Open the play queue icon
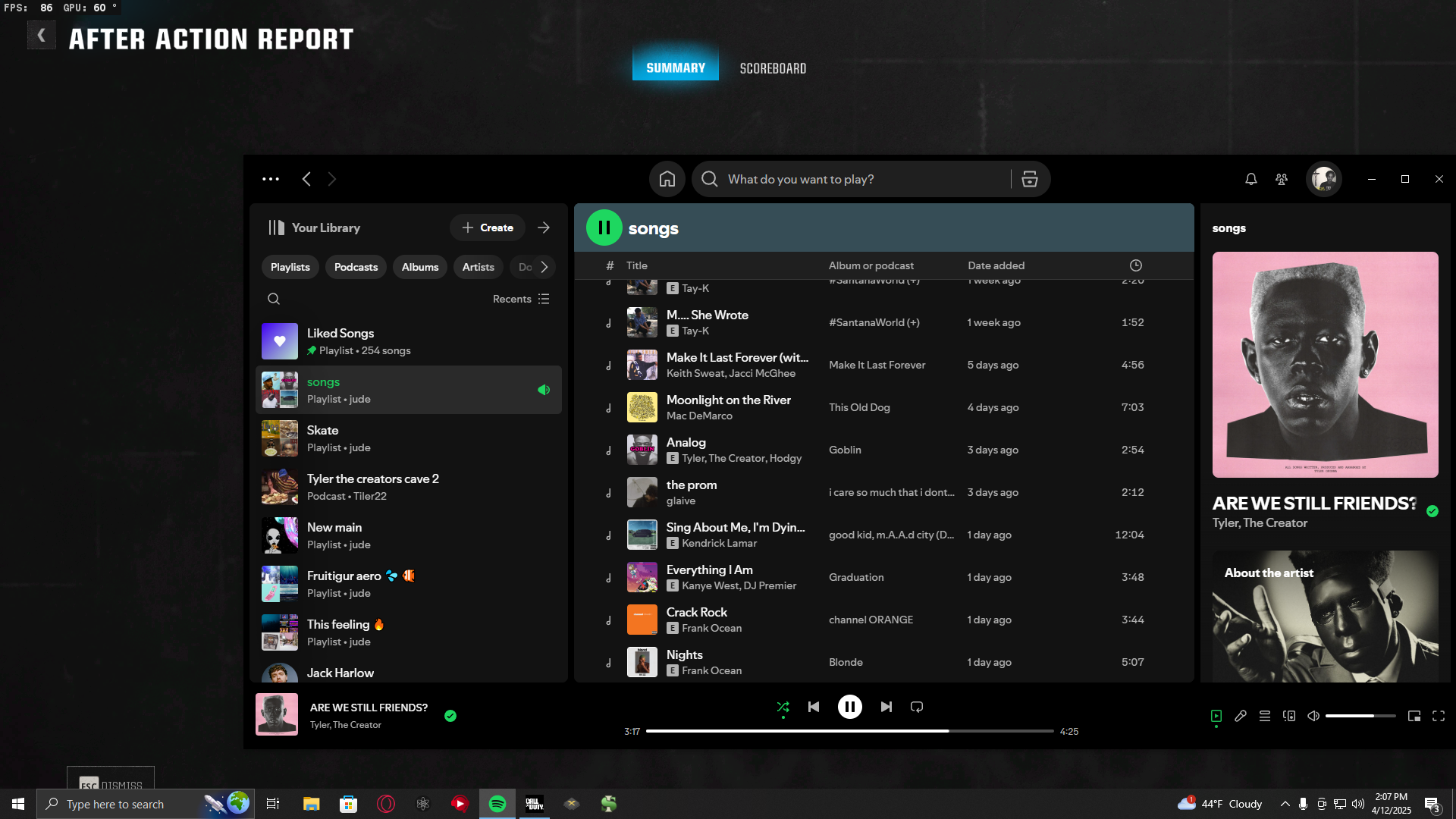 click(1265, 716)
